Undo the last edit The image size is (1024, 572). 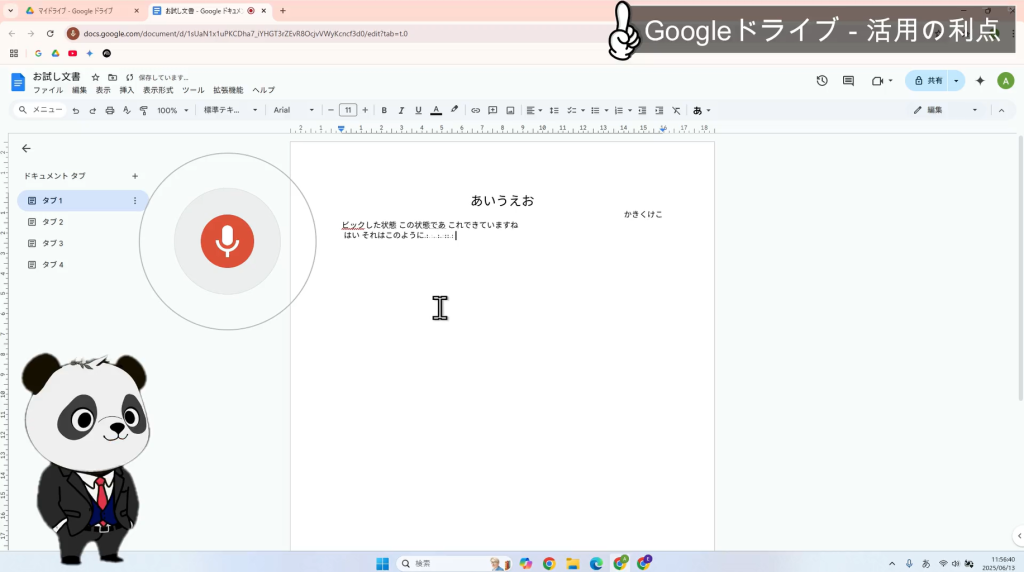[76, 110]
